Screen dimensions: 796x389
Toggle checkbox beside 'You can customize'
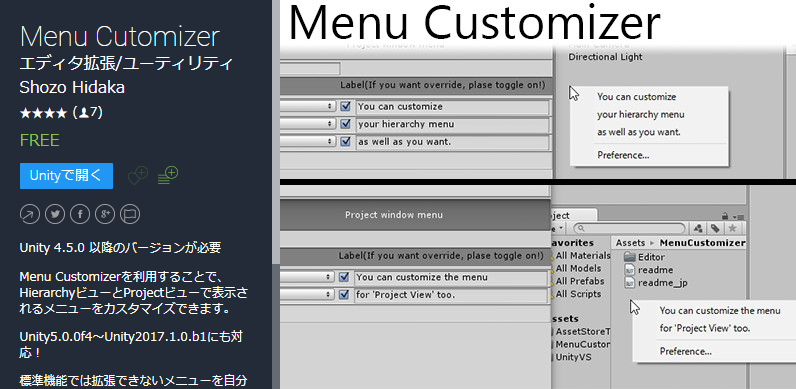[346, 107]
